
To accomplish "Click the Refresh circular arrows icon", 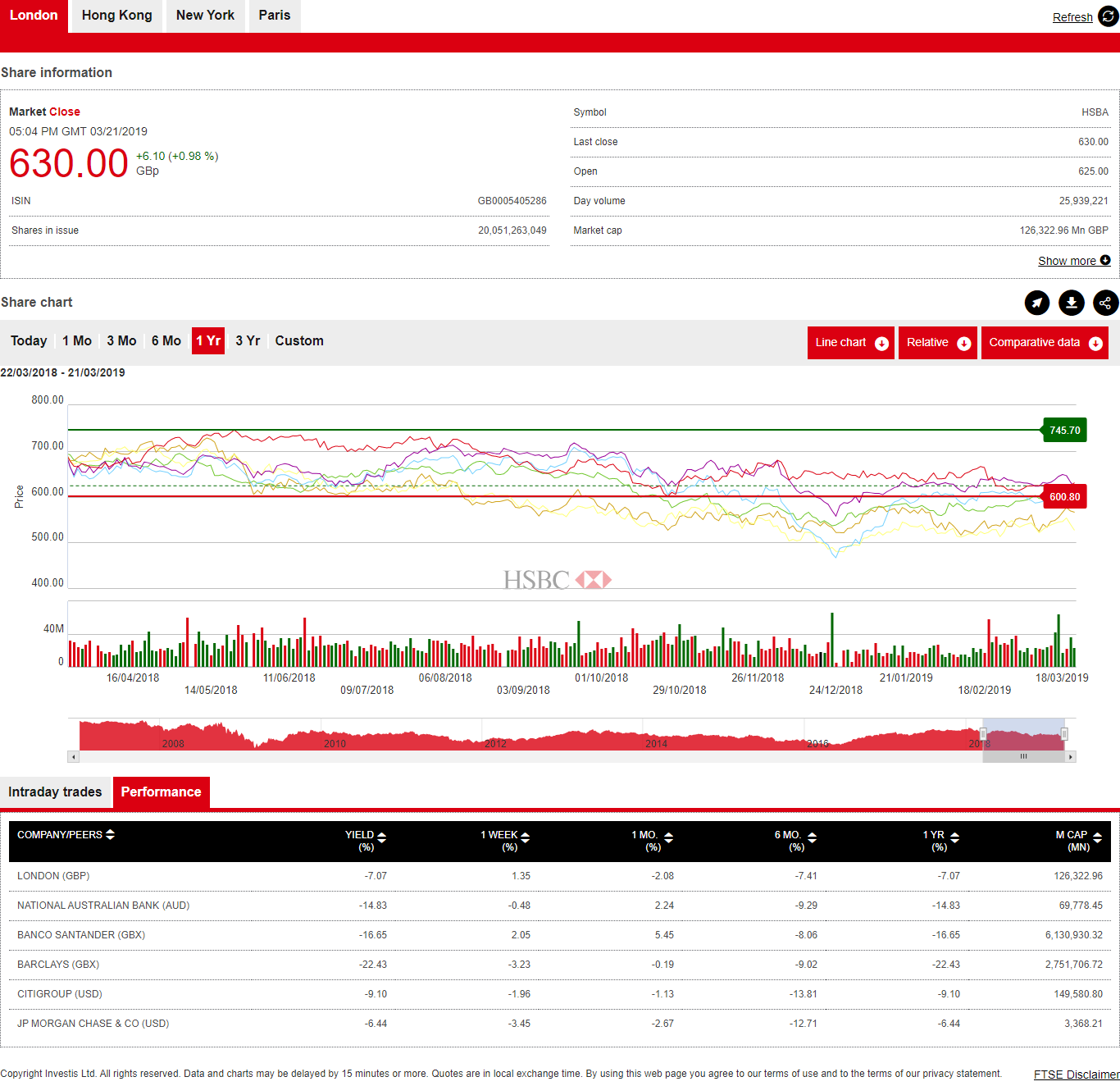I will tap(1108, 16).
